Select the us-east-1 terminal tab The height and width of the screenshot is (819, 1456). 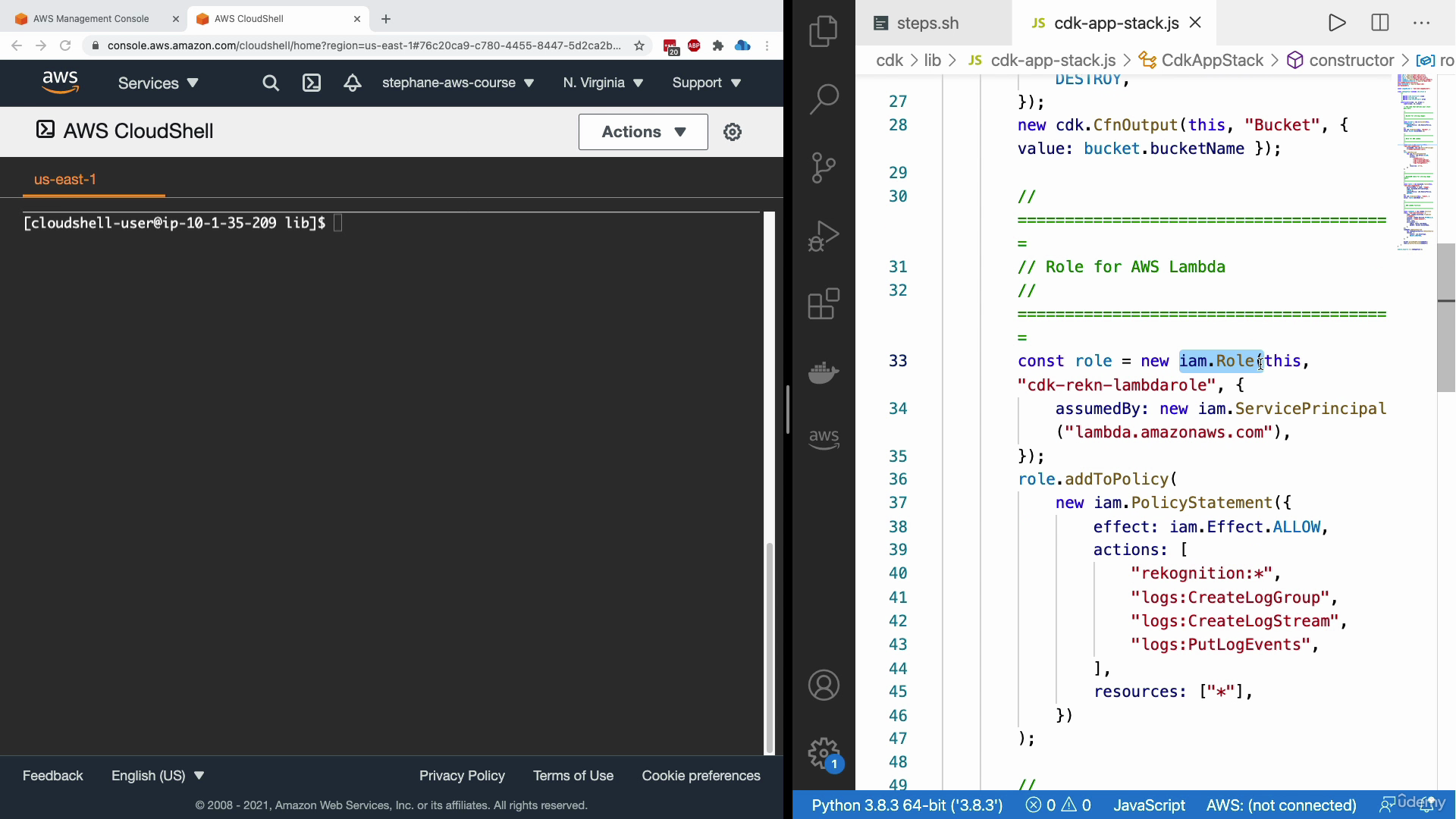pyautogui.click(x=65, y=180)
